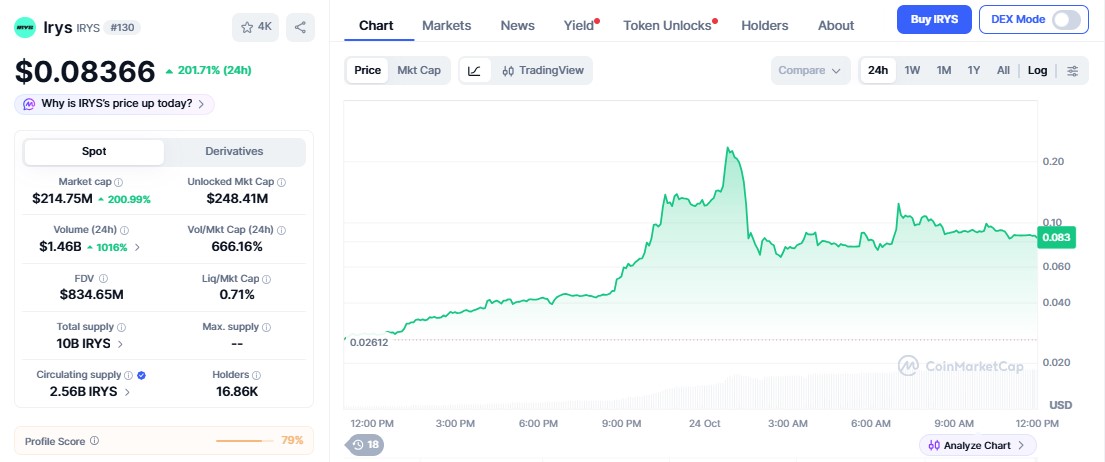
Task: Select Mkt Cap chart view
Action: (419, 70)
